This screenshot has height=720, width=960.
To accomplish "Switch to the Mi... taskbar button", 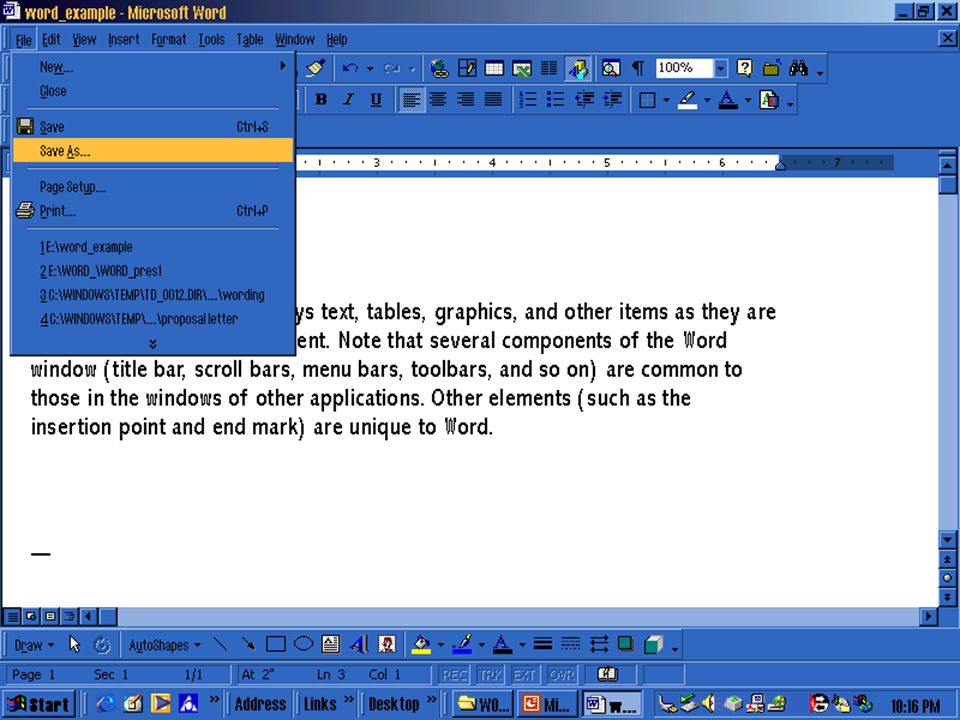I will [547, 704].
